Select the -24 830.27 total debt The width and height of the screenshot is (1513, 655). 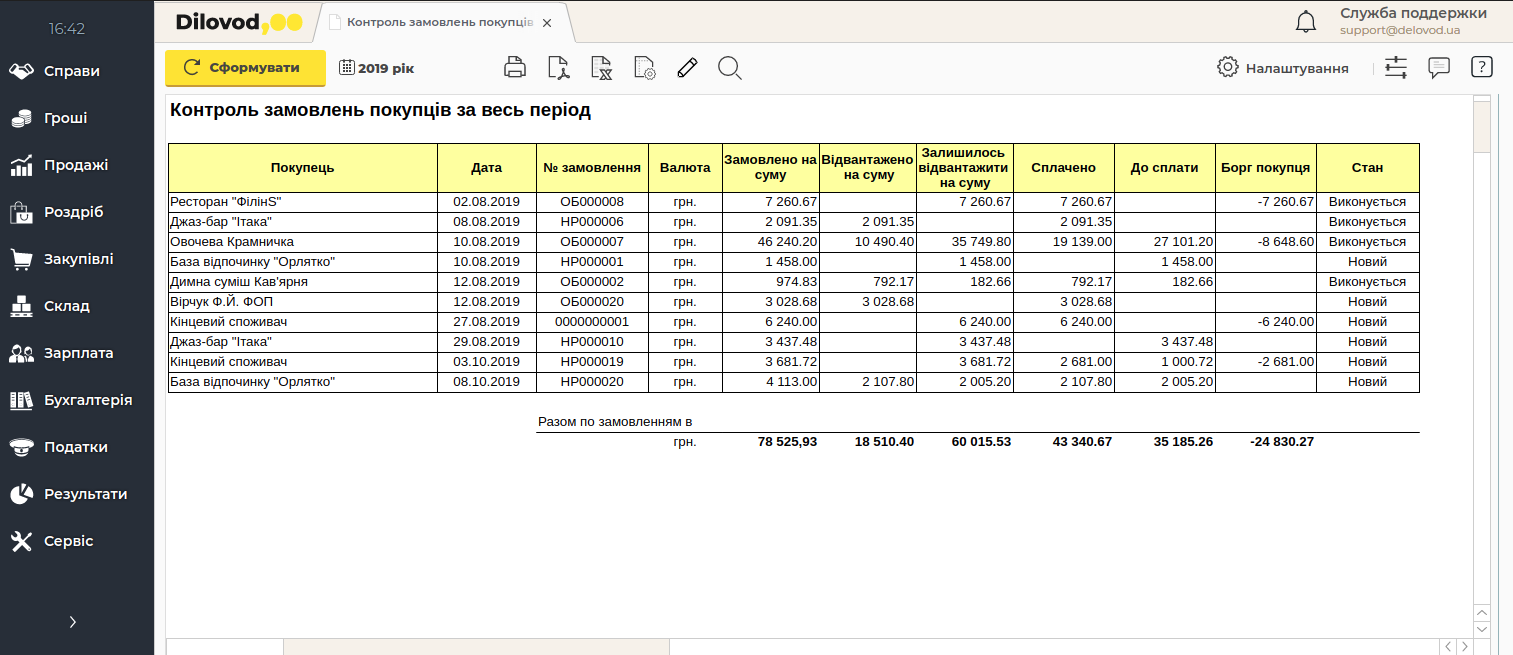coord(1282,442)
